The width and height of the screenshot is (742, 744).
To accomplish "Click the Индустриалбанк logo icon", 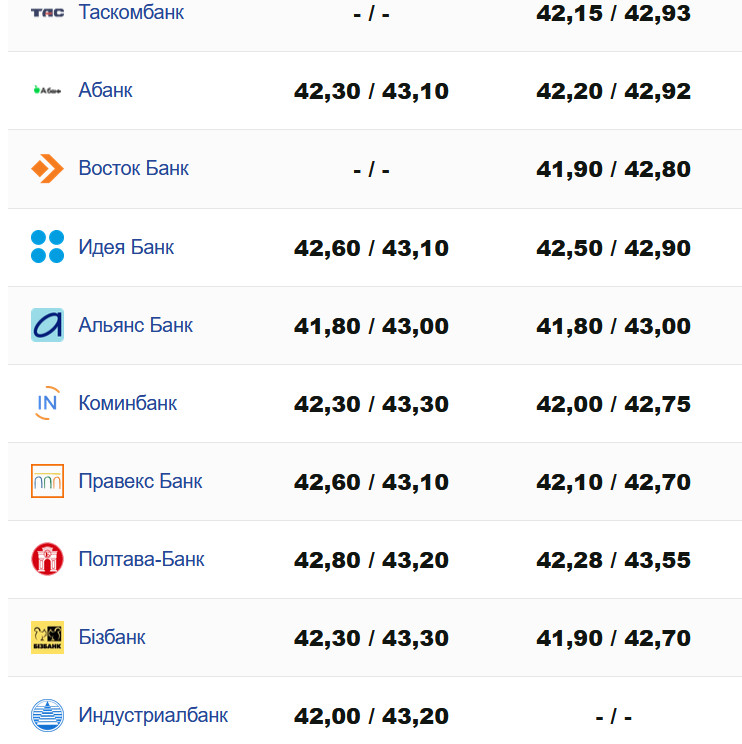I will pyautogui.click(x=47, y=715).
